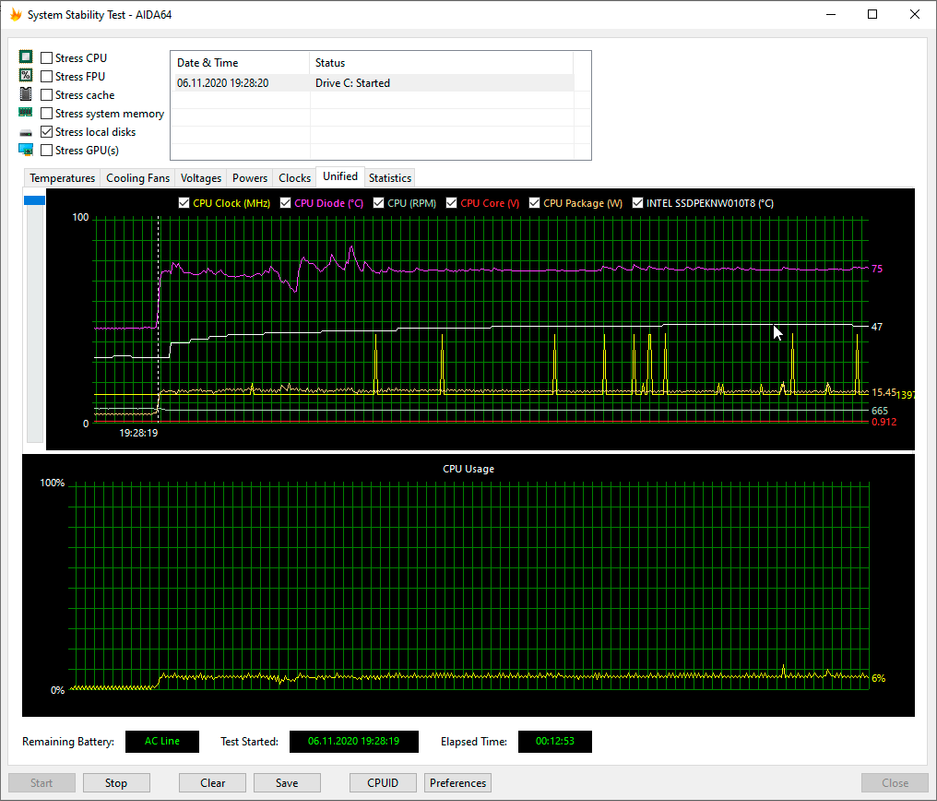The width and height of the screenshot is (937, 801).
Task: Click the 47 SSD temperature value on the graph
Action: [877, 327]
